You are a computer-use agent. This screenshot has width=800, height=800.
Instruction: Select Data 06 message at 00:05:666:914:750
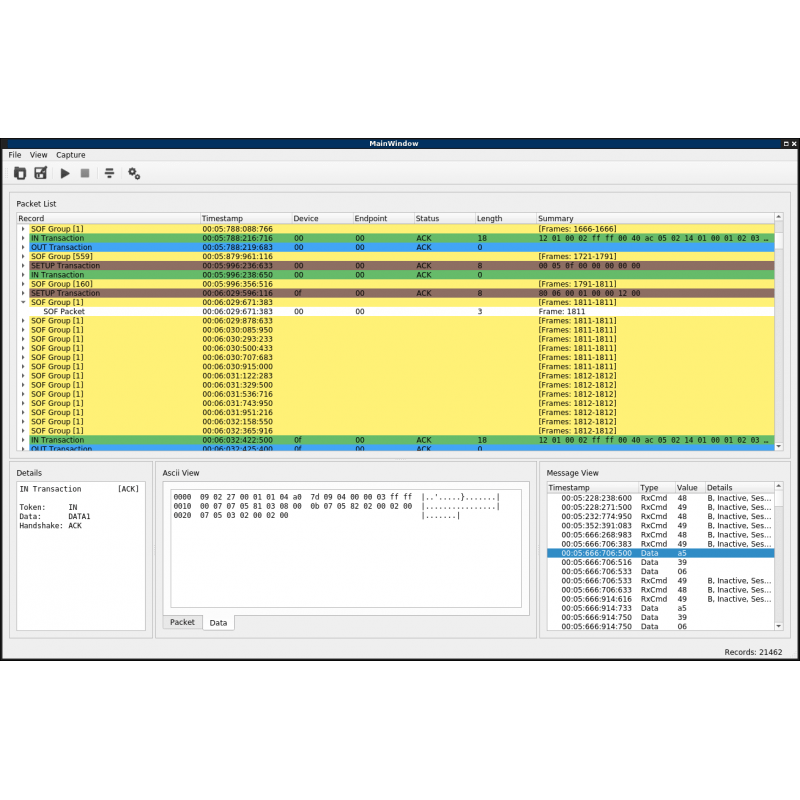pyautogui.click(x=661, y=627)
